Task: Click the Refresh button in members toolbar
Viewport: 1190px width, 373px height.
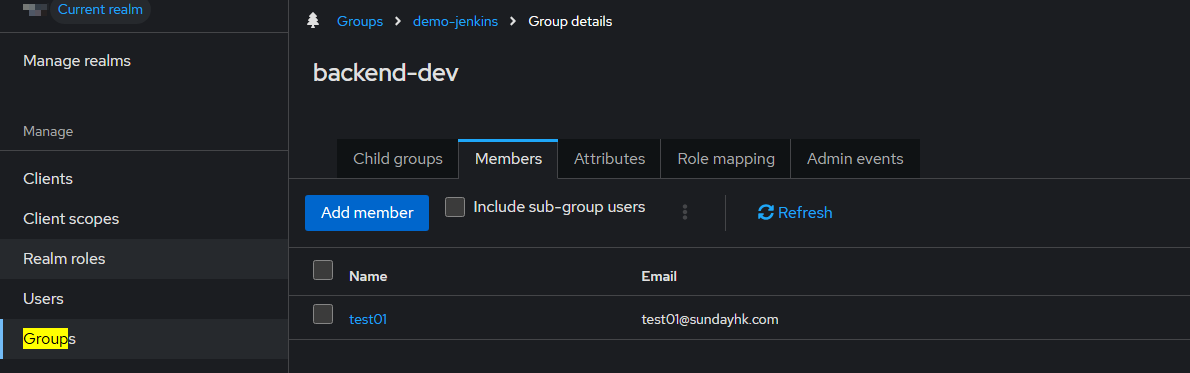Action: point(795,213)
